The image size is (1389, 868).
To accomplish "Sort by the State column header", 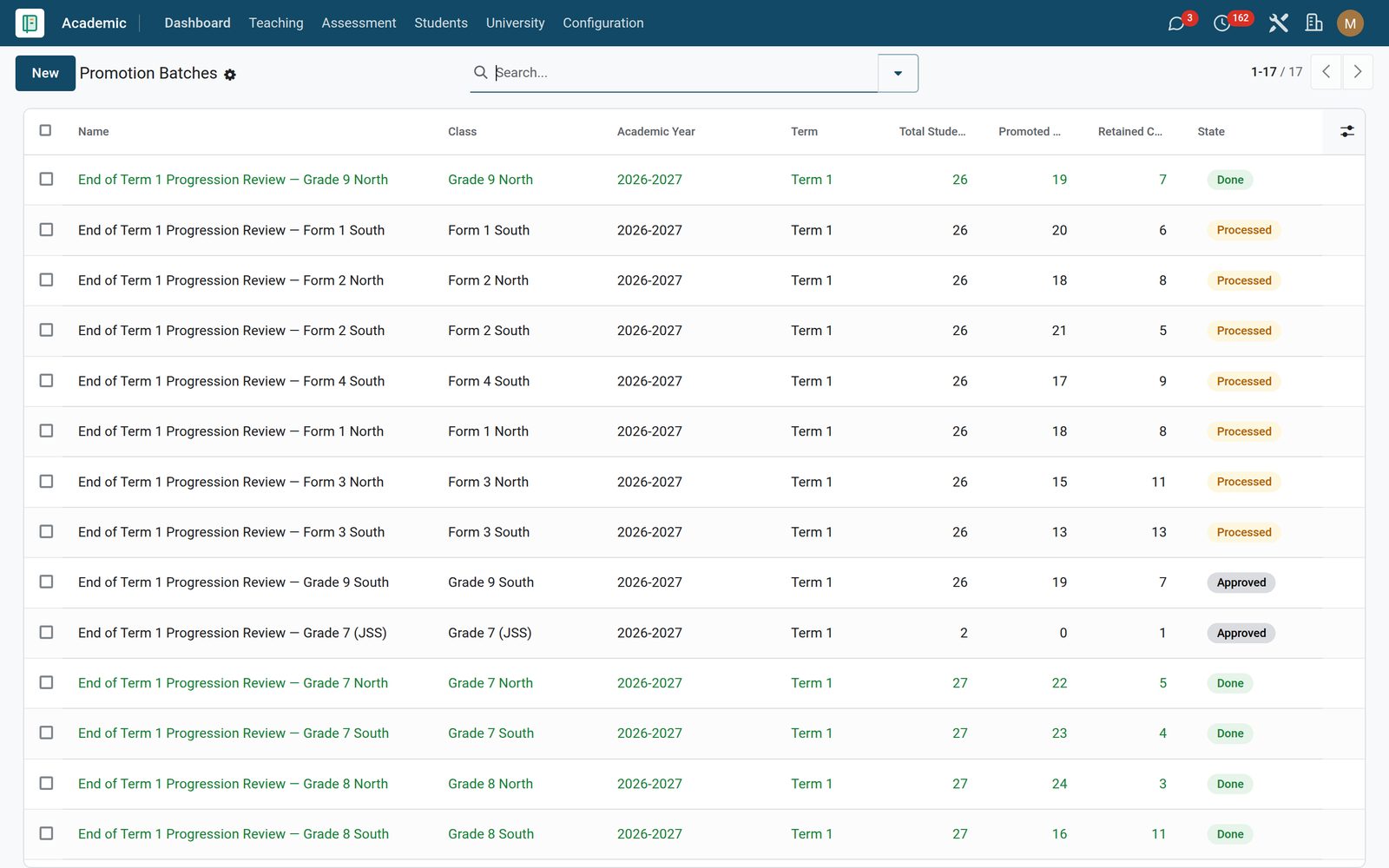I will (x=1211, y=132).
